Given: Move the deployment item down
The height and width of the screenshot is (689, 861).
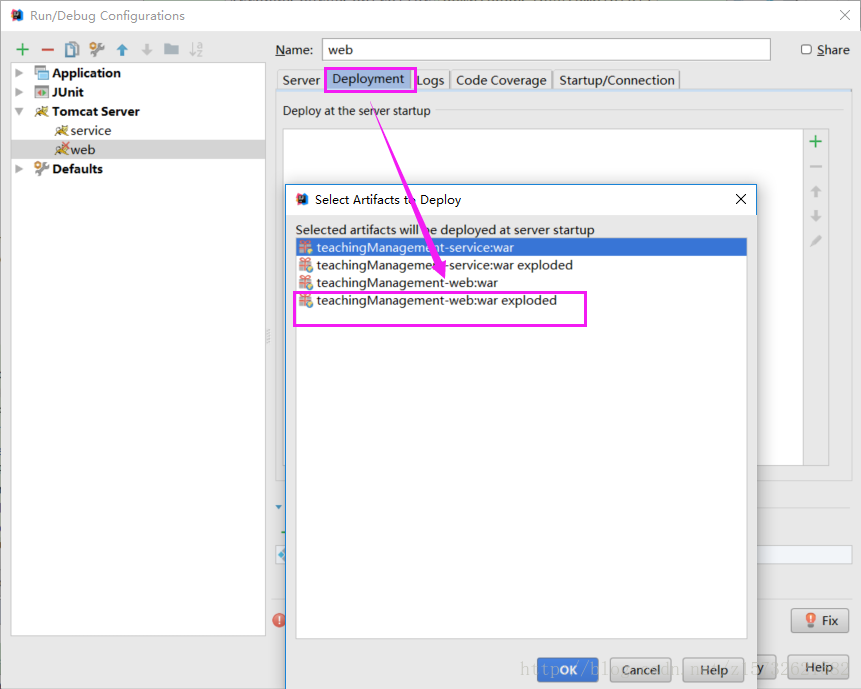Looking at the screenshot, I should pyautogui.click(x=815, y=216).
